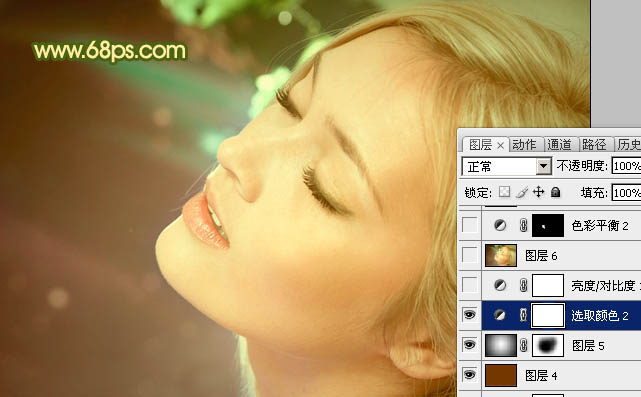Viewport: 641px width, 397px height.
Task: Click the lock all padlock icon
Action: click(555, 192)
